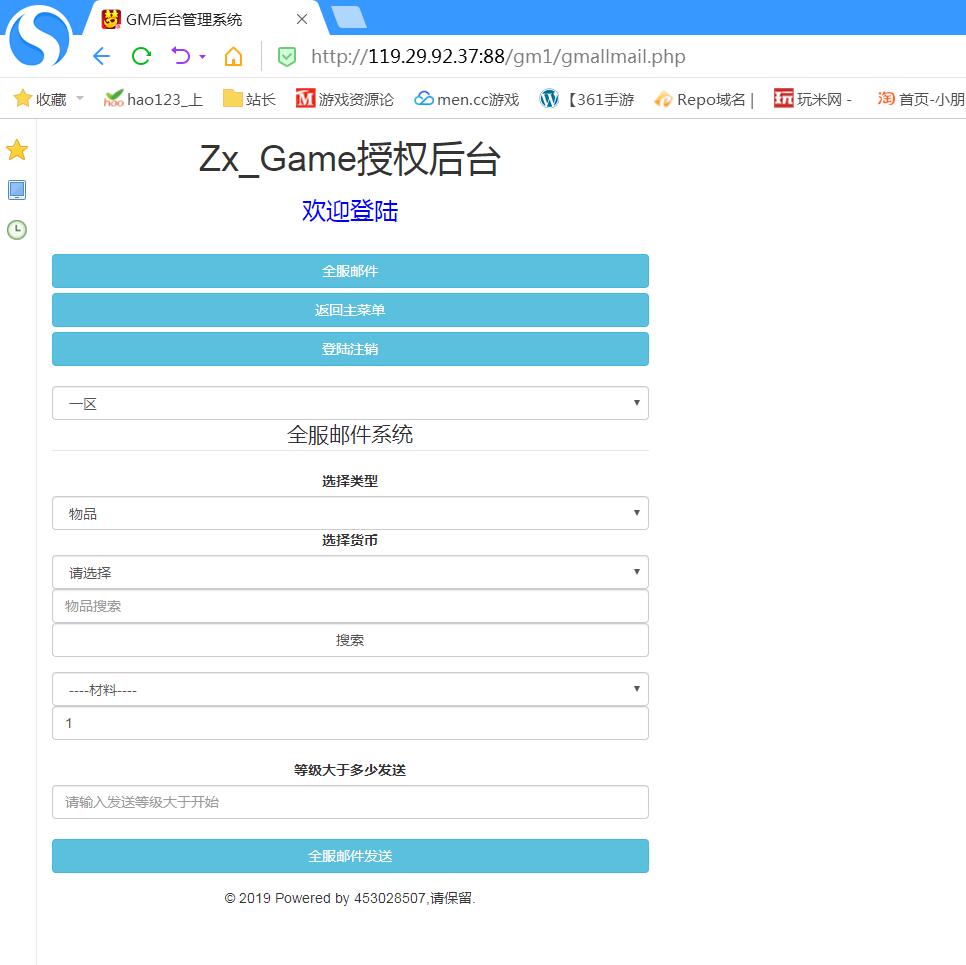The width and height of the screenshot is (966, 965).
Task: Click the sidebar tablet device icon
Action: [x=17, y=190]
